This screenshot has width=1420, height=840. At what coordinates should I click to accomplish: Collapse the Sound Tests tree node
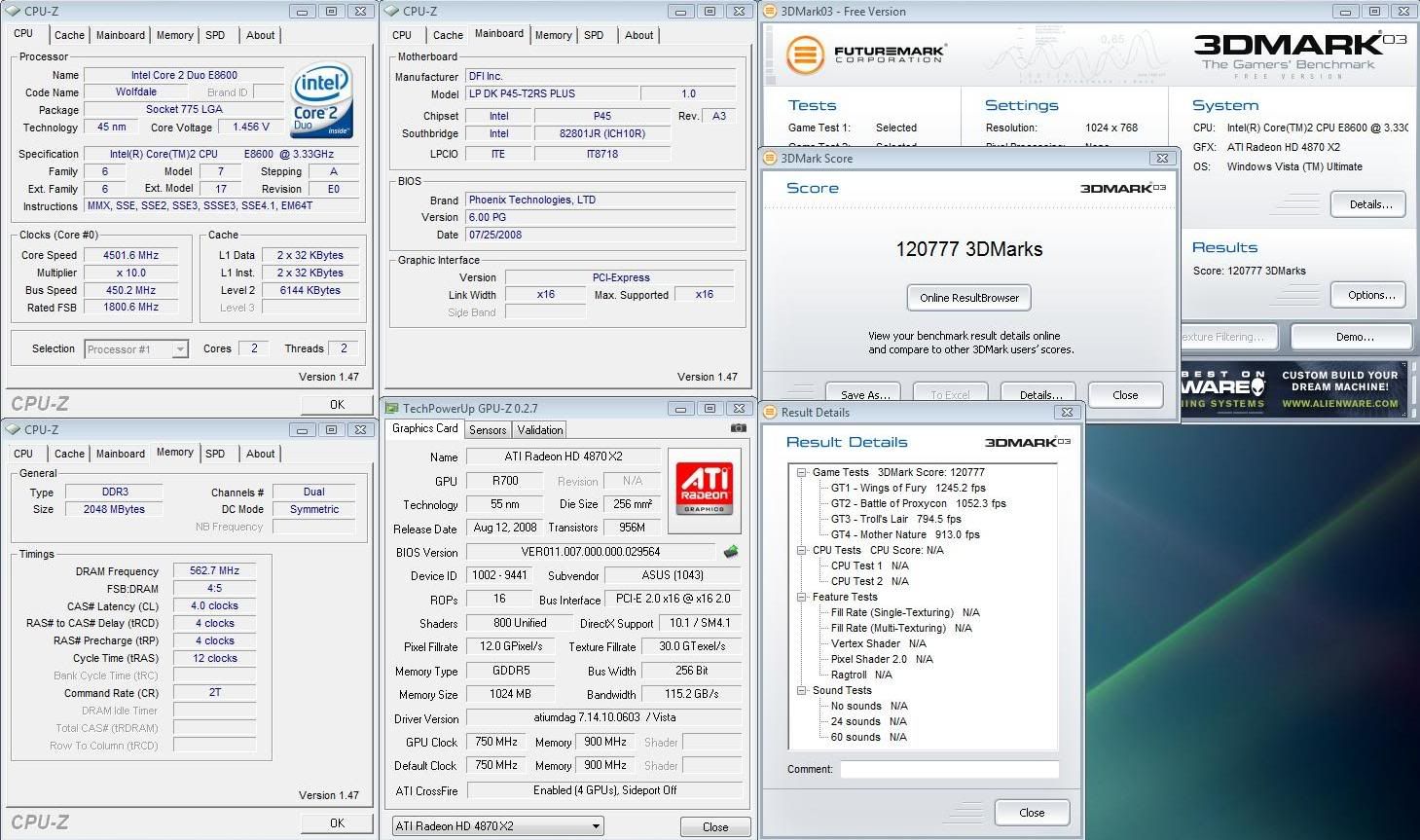pyautogui.click(x=802, y=690)
